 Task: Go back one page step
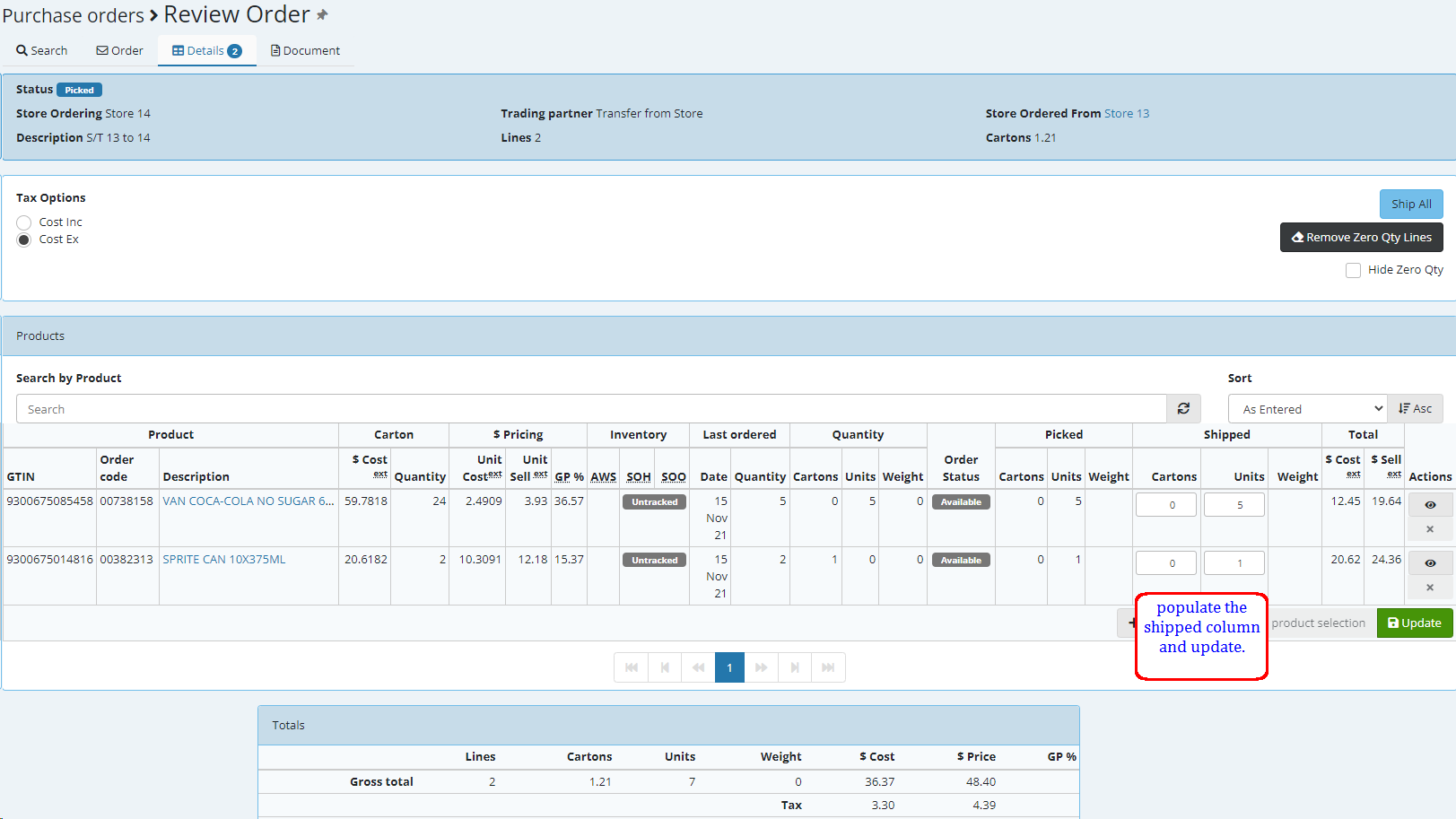click(665, 667)
